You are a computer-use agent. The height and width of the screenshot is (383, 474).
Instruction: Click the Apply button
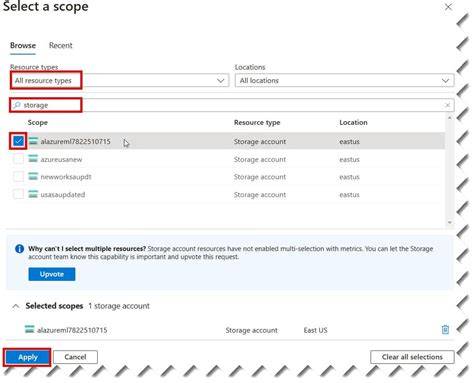click(x=28, y=357)
